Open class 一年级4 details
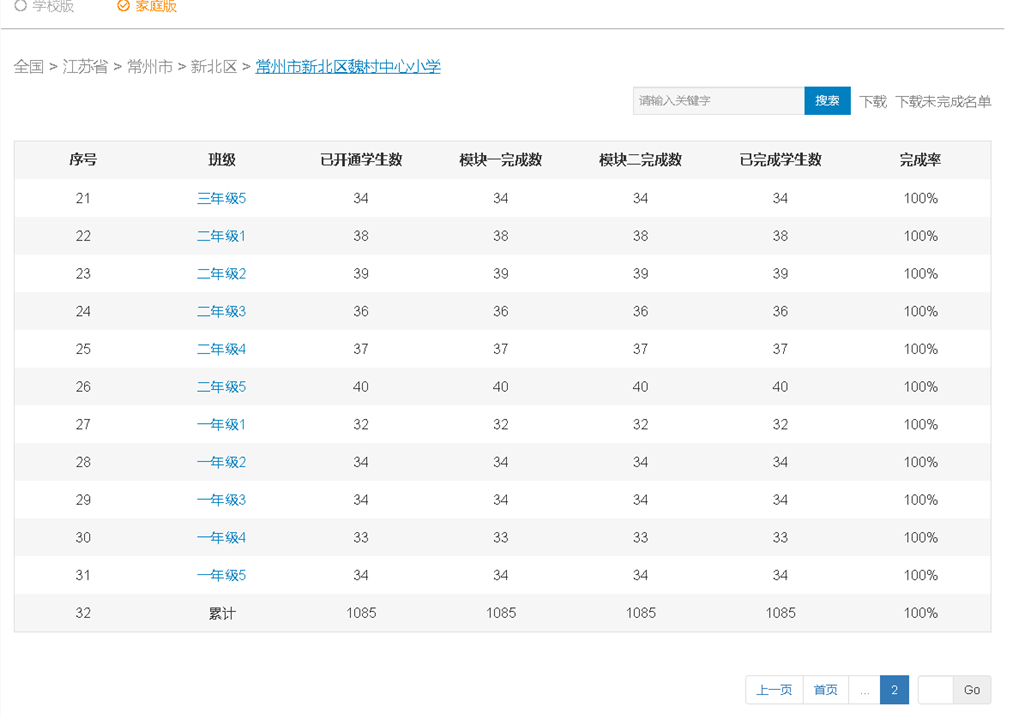1024x718 pixels. [221, 538]
